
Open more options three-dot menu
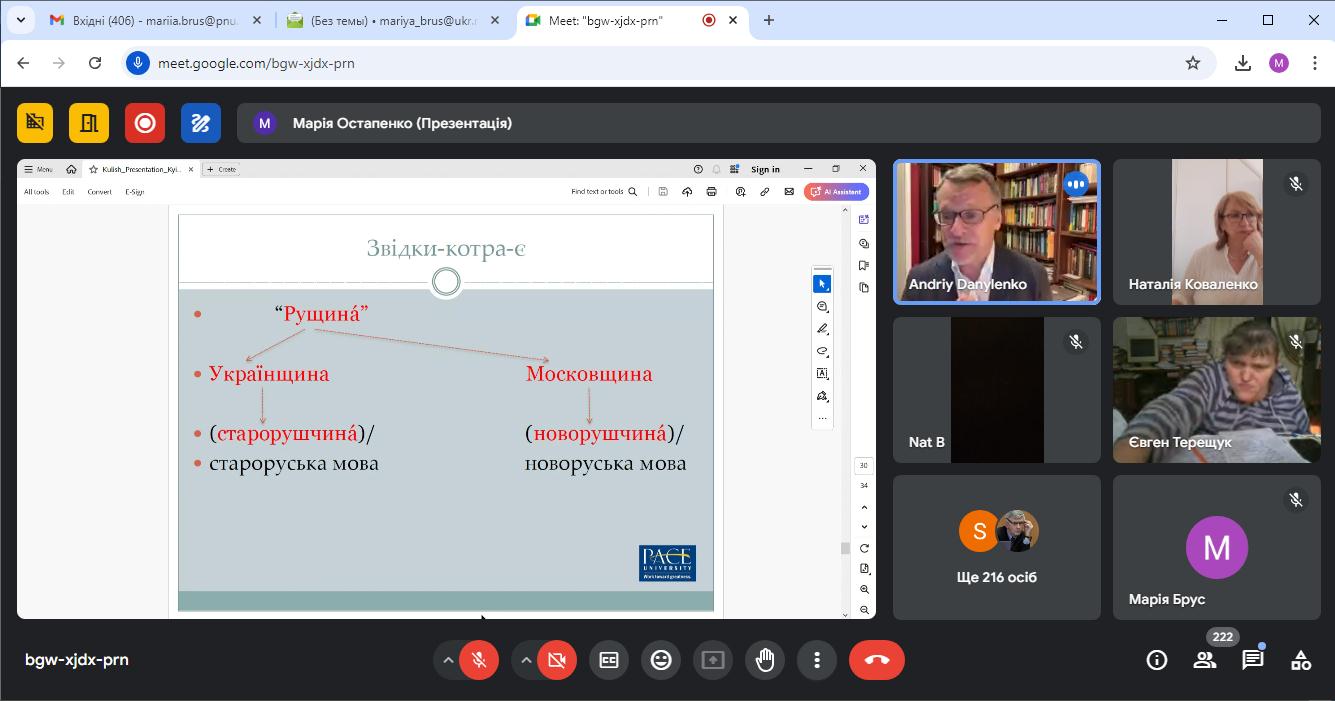(x=817, y=660)
